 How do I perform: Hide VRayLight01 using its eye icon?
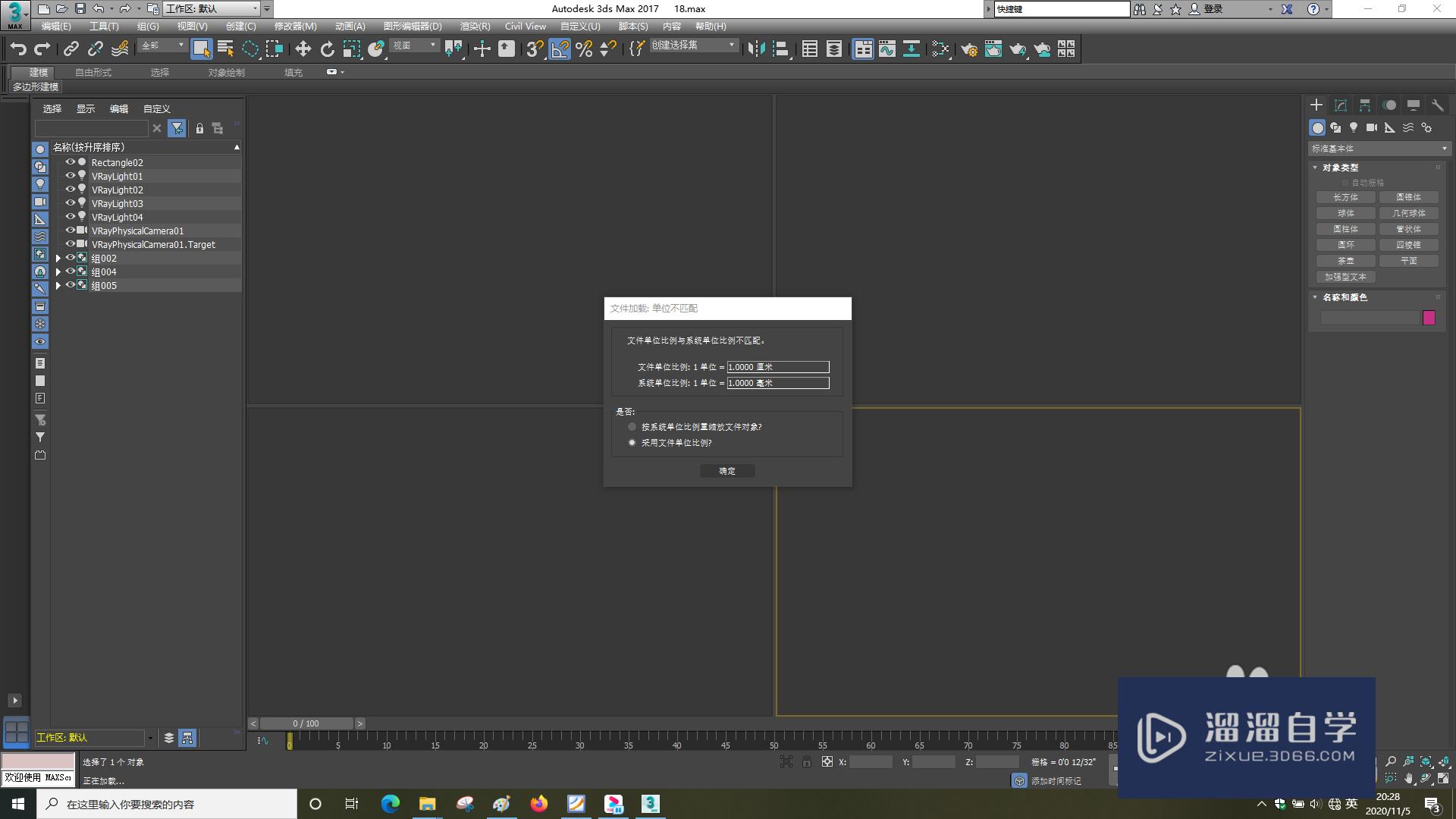pos(70,176)
